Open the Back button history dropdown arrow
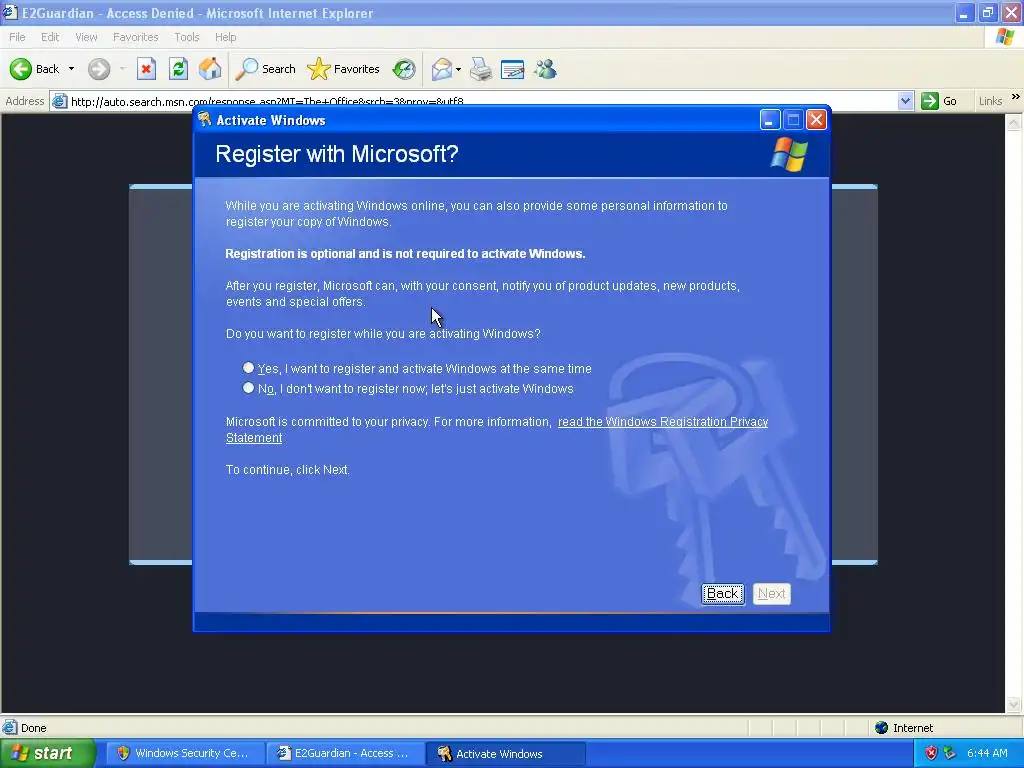The image size is (1024, 768). [x=71, y=69]
